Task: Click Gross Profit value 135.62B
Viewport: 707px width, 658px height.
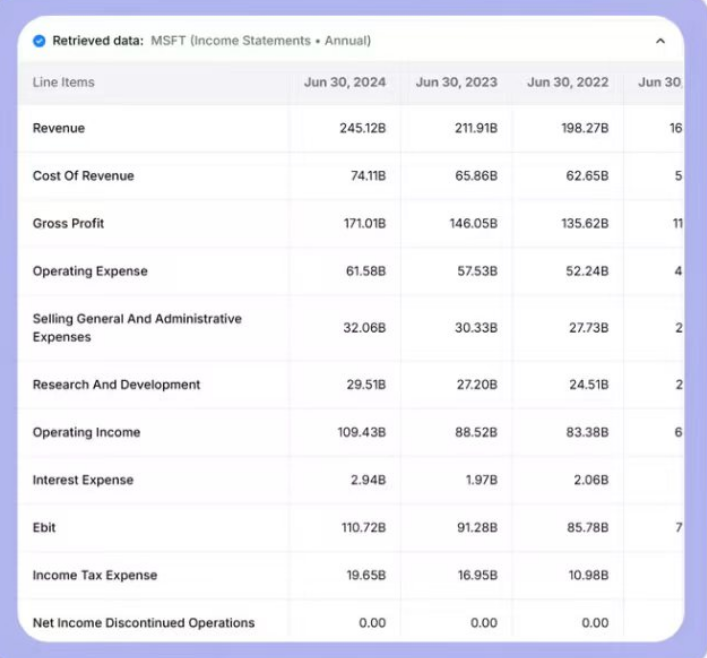Action: pos(585,223)
